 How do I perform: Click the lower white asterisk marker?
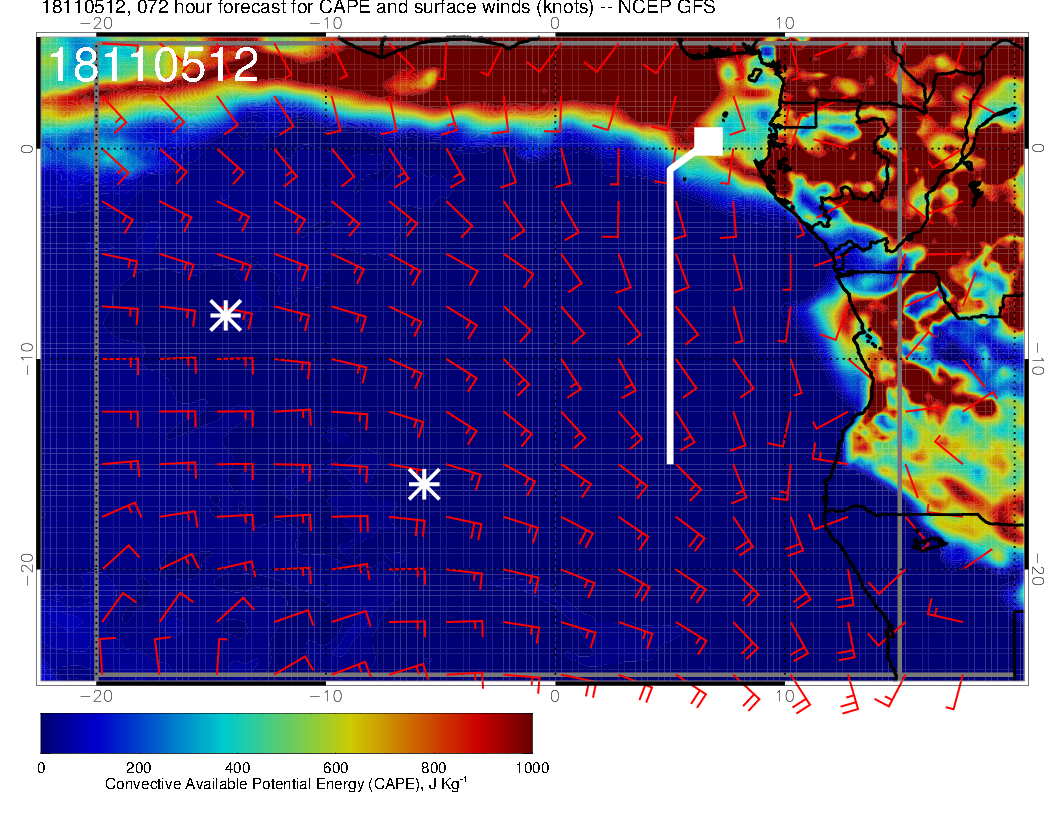pos(424,484)
